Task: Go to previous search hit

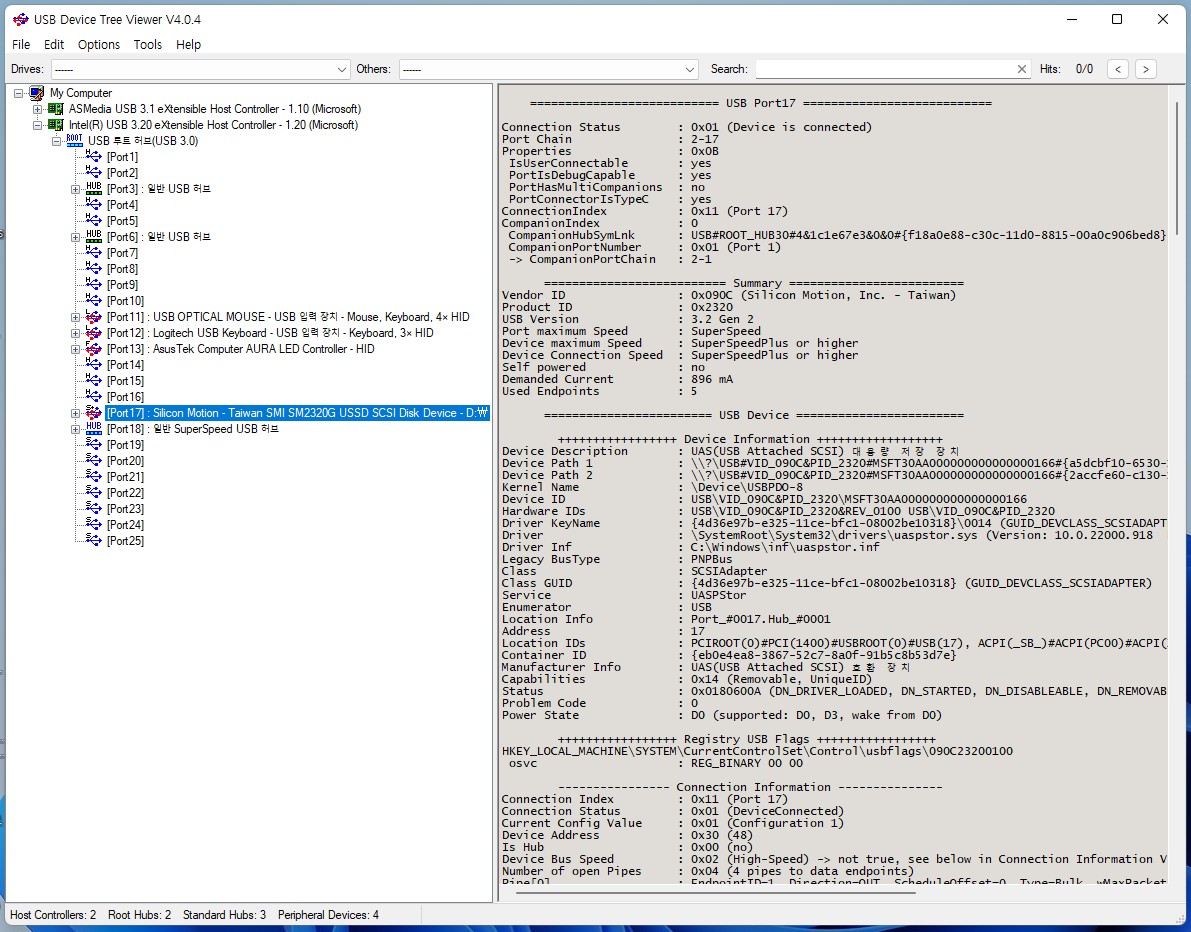Action: 1117,69
